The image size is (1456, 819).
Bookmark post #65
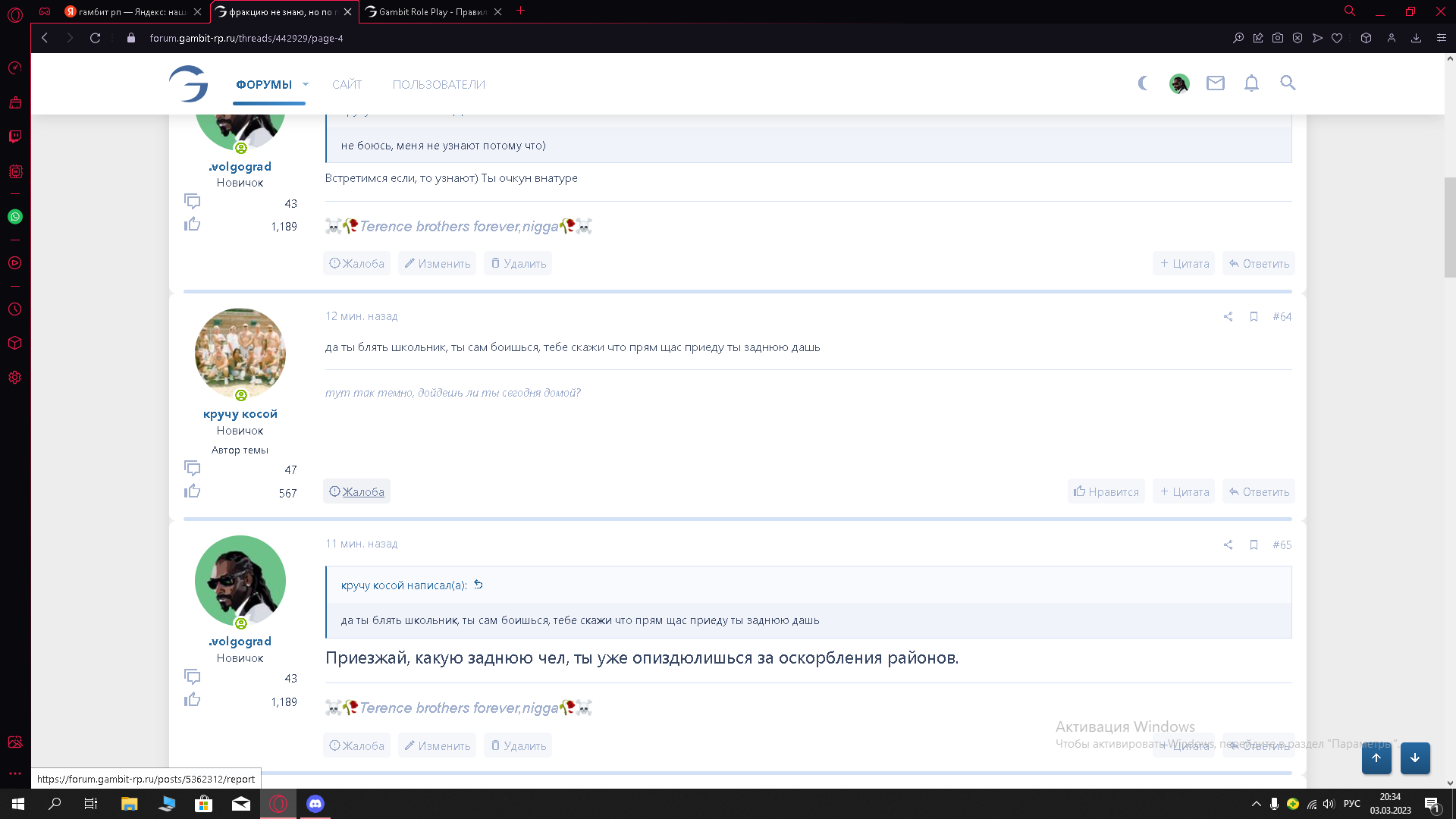coord(1254,545)
